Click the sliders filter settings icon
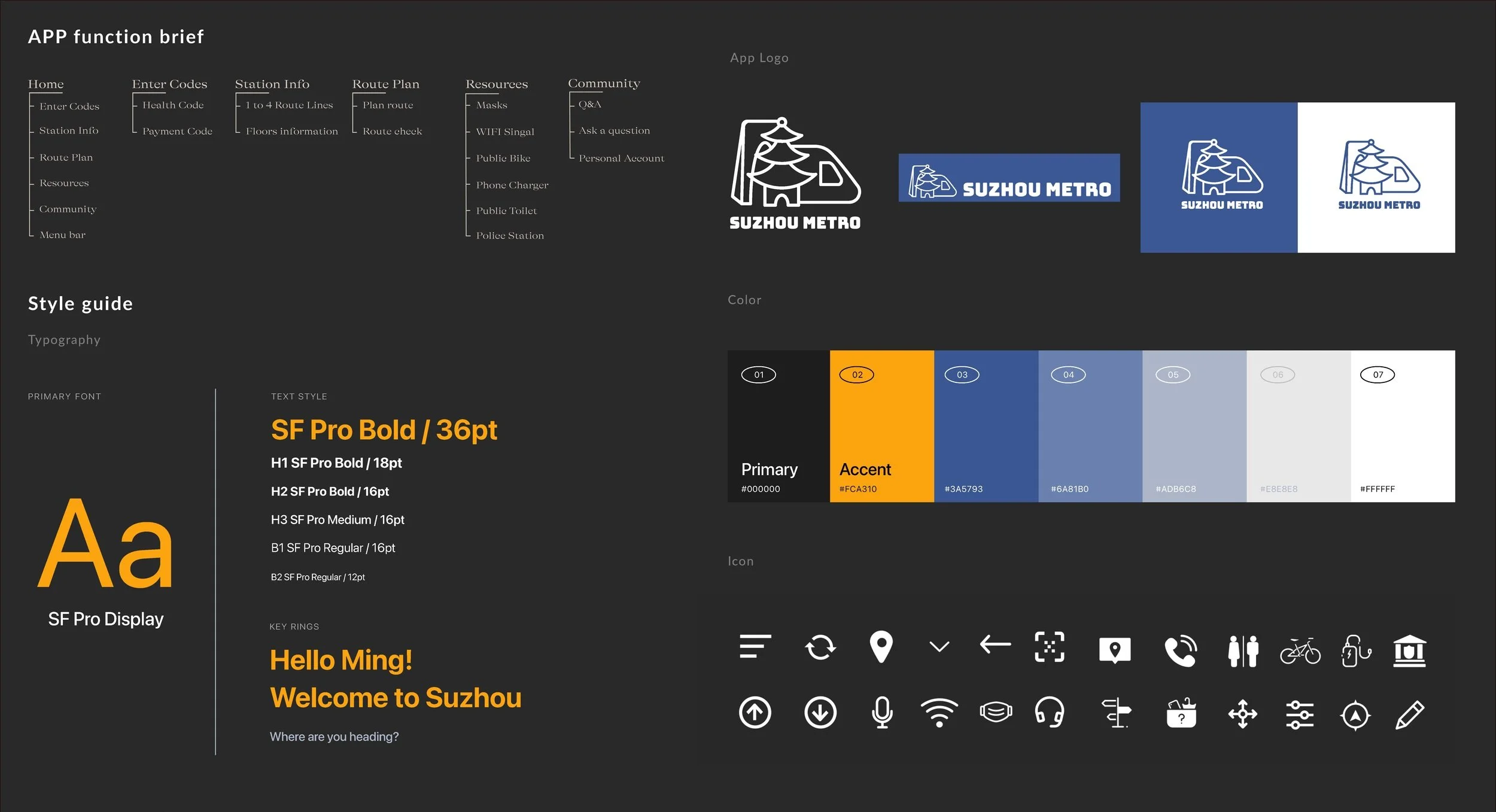 tap(1300, 714)
